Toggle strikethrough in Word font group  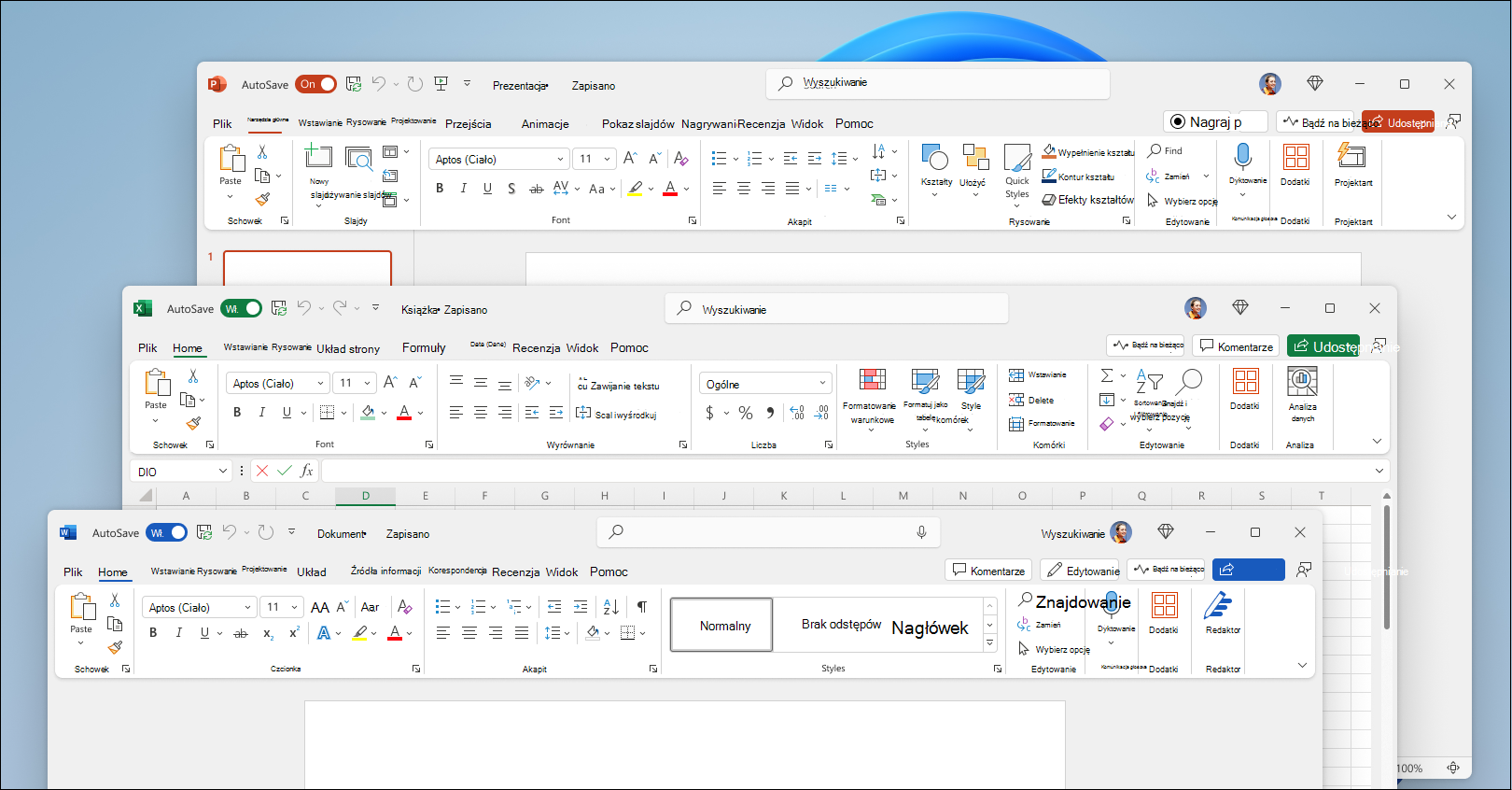[x=241, y=633]
